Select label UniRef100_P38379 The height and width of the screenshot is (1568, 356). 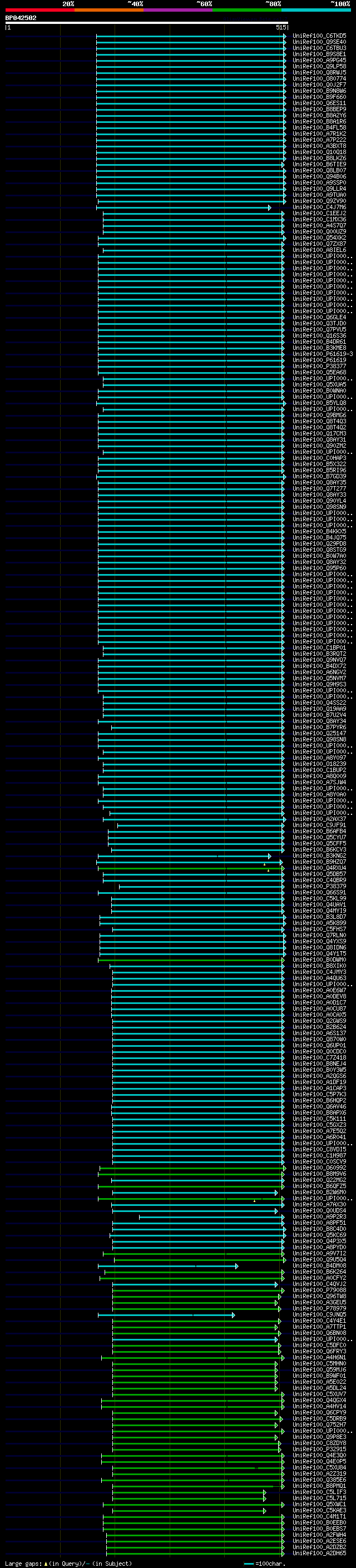tap(319, 886)
